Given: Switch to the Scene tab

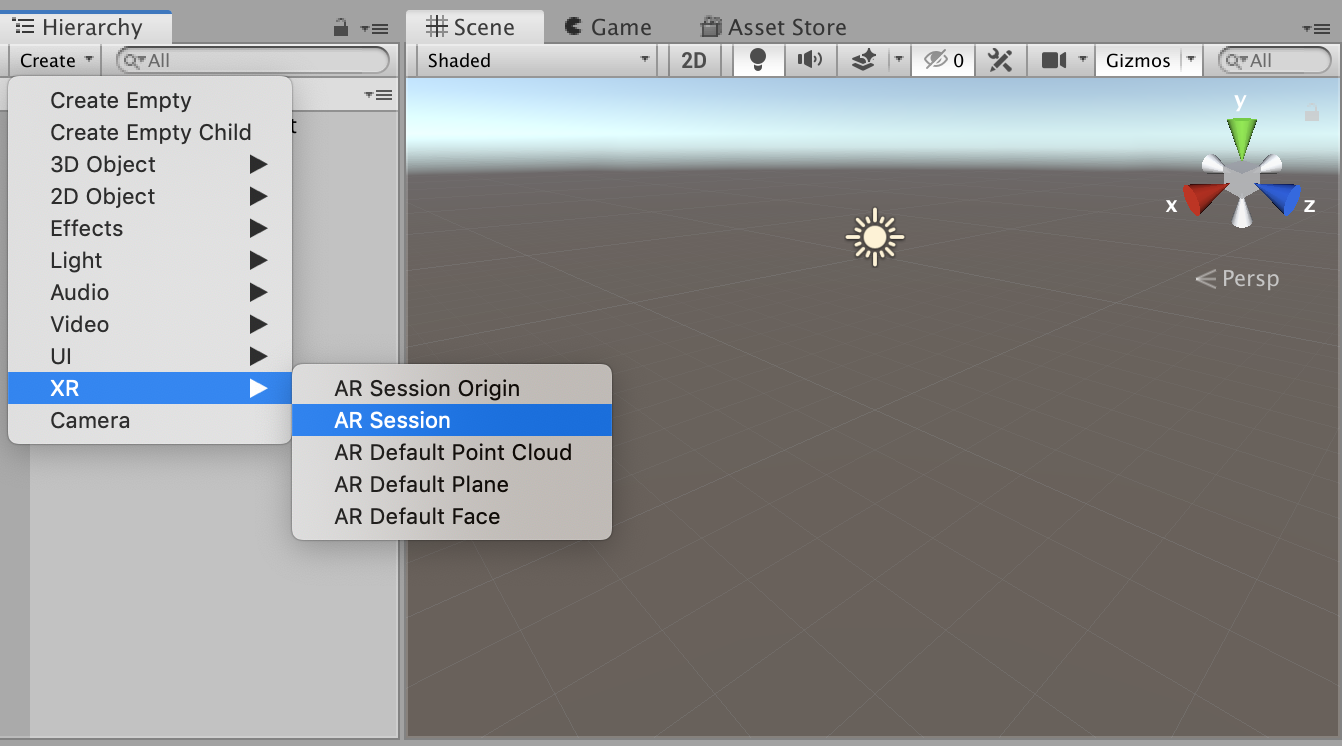Looking at the screenshot, I should coord(474,27).
